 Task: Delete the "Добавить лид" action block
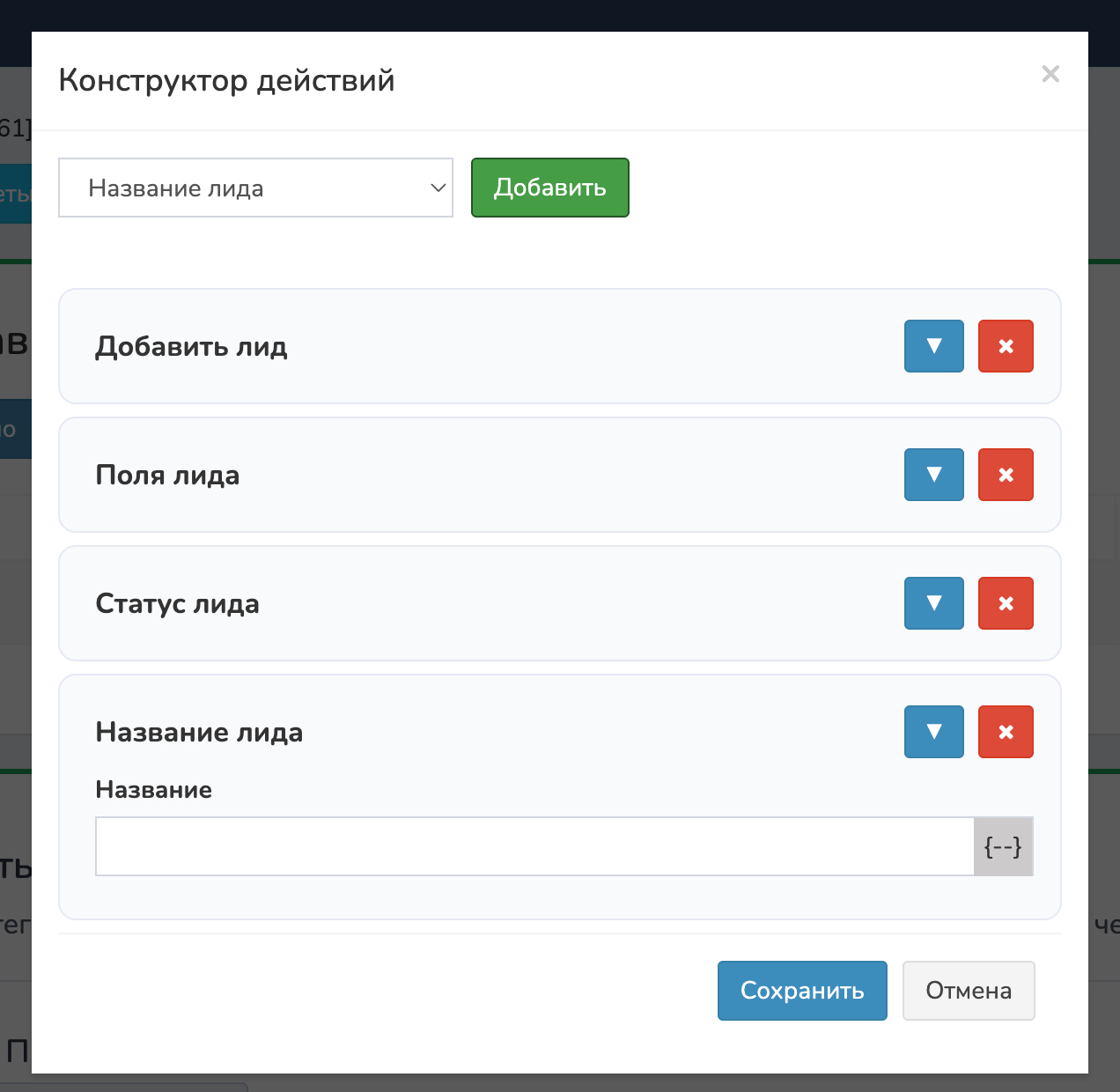point(1006,346)
